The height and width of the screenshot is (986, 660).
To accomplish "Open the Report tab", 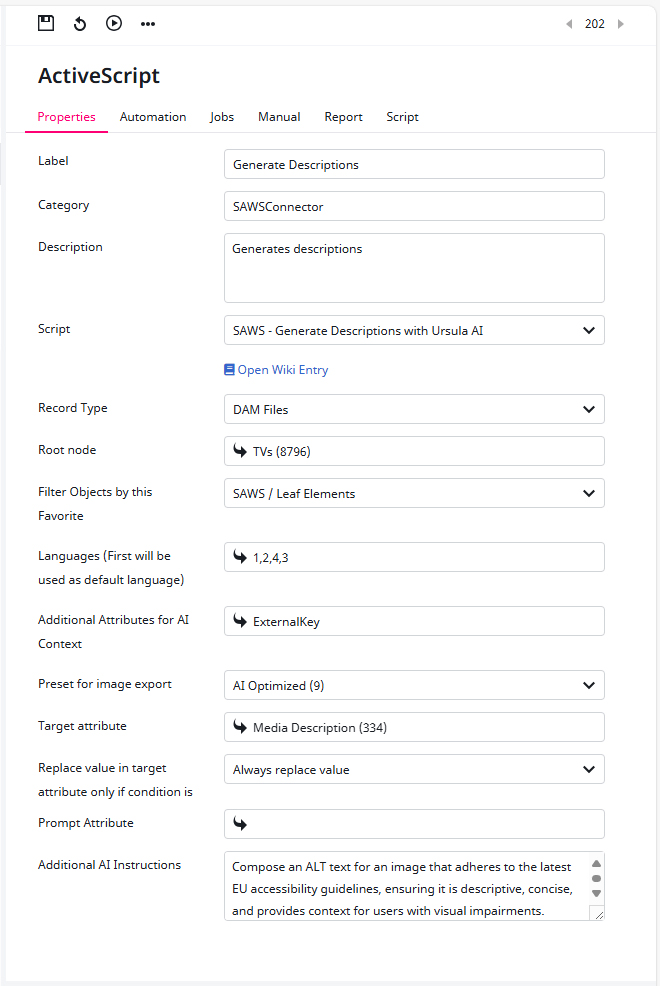I will click(343, 117).
